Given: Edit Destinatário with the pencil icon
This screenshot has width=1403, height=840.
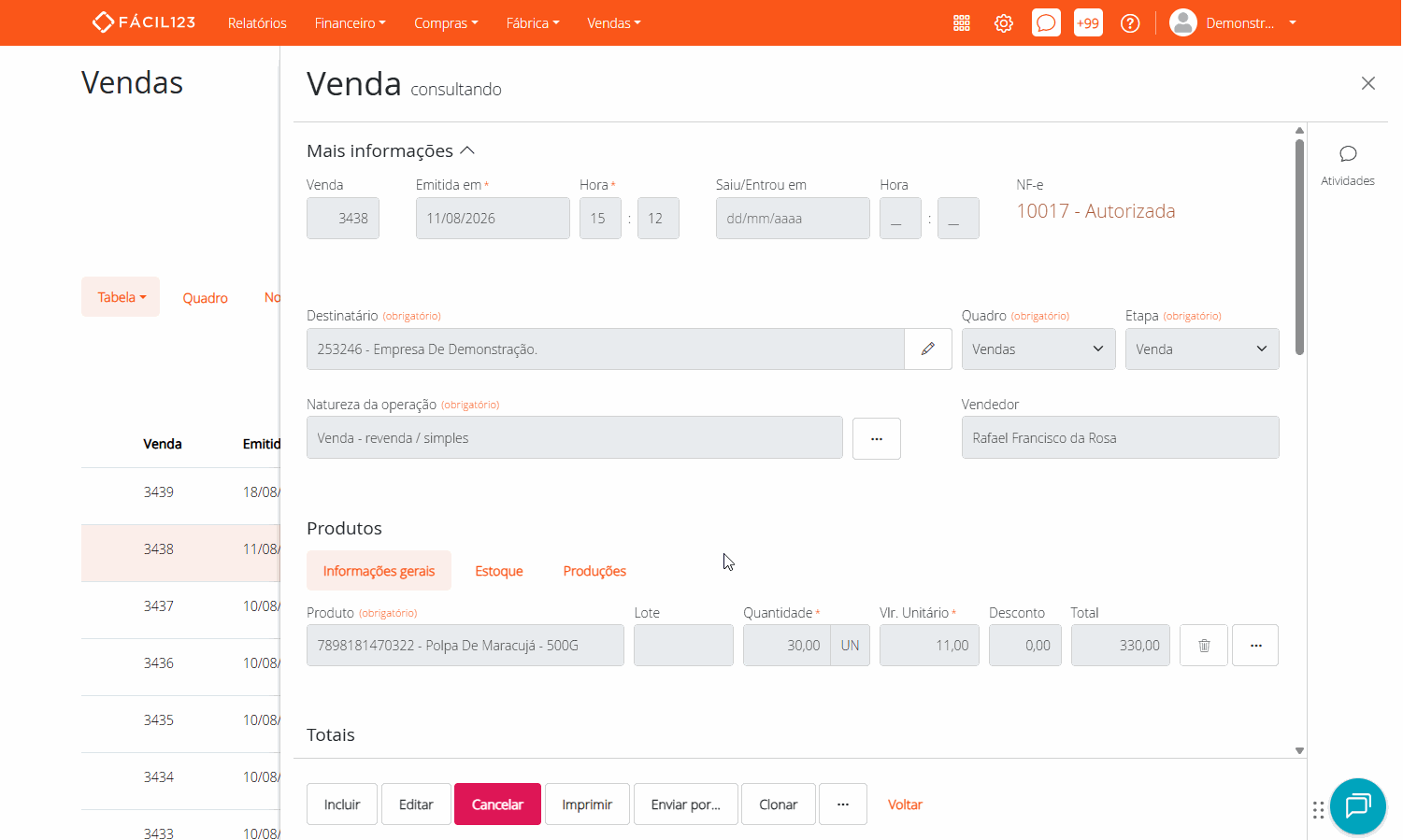Looking at the screenshot, I should 928,349.
